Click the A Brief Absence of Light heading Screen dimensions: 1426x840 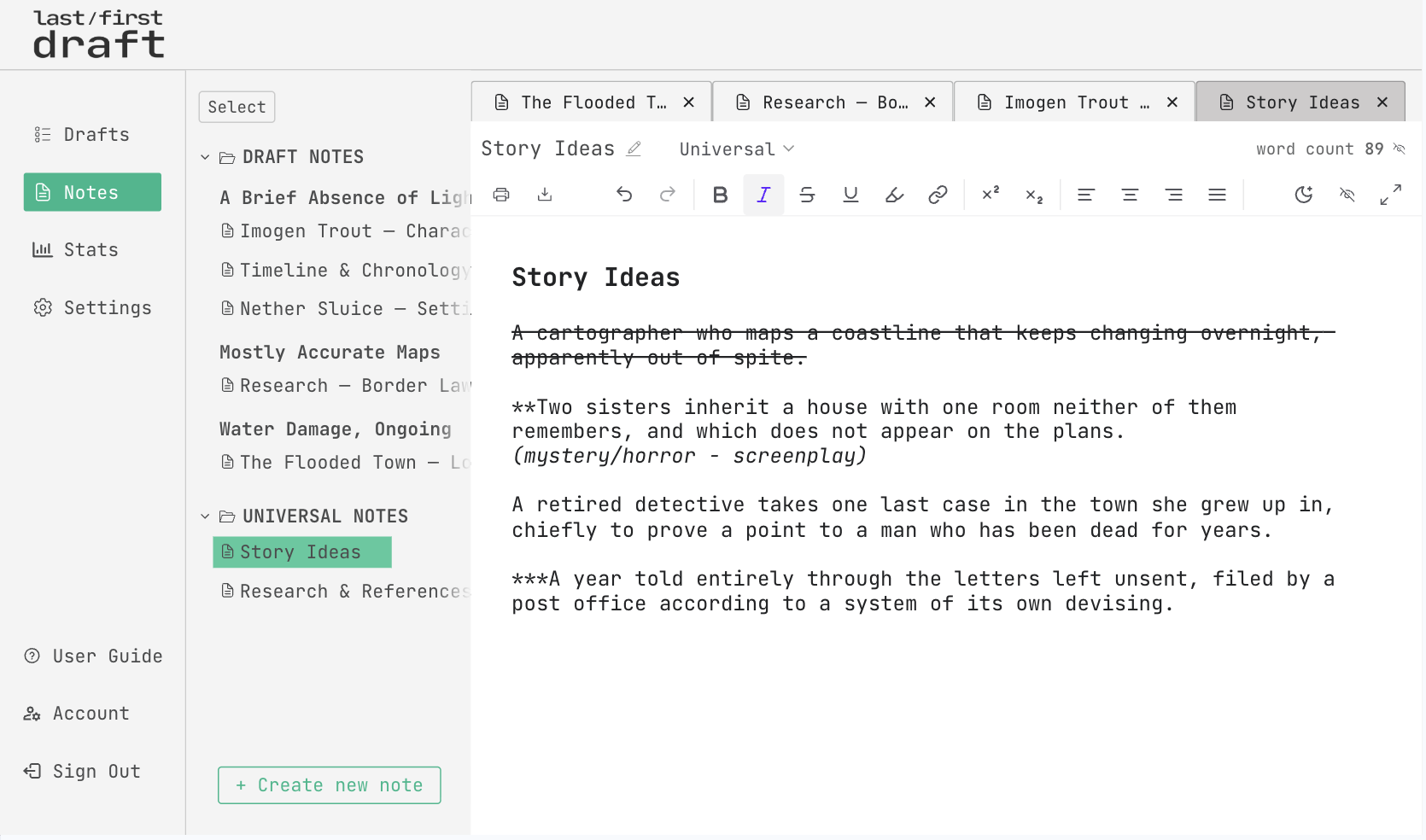[345, 198]
